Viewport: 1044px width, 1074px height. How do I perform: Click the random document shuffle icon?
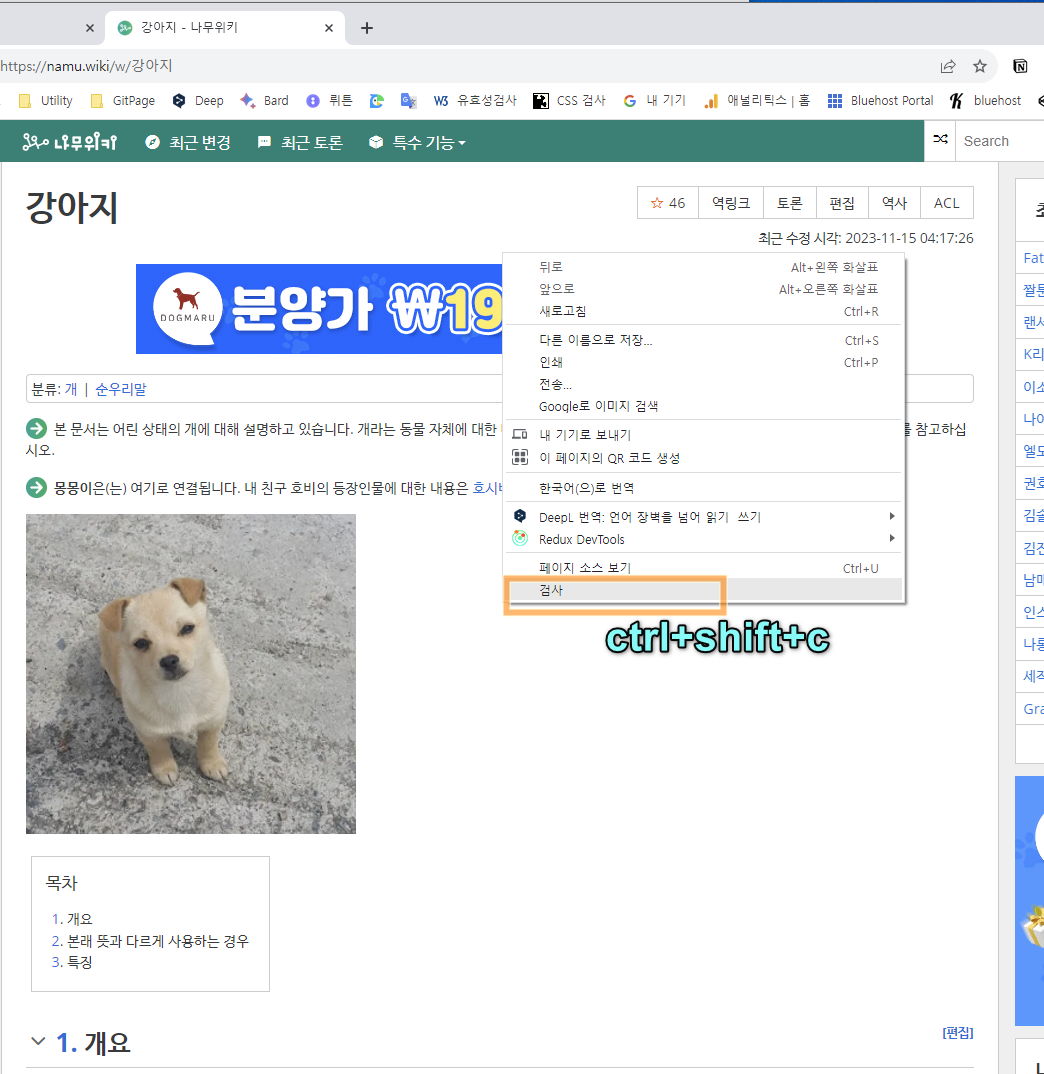(x=940, y=140)
